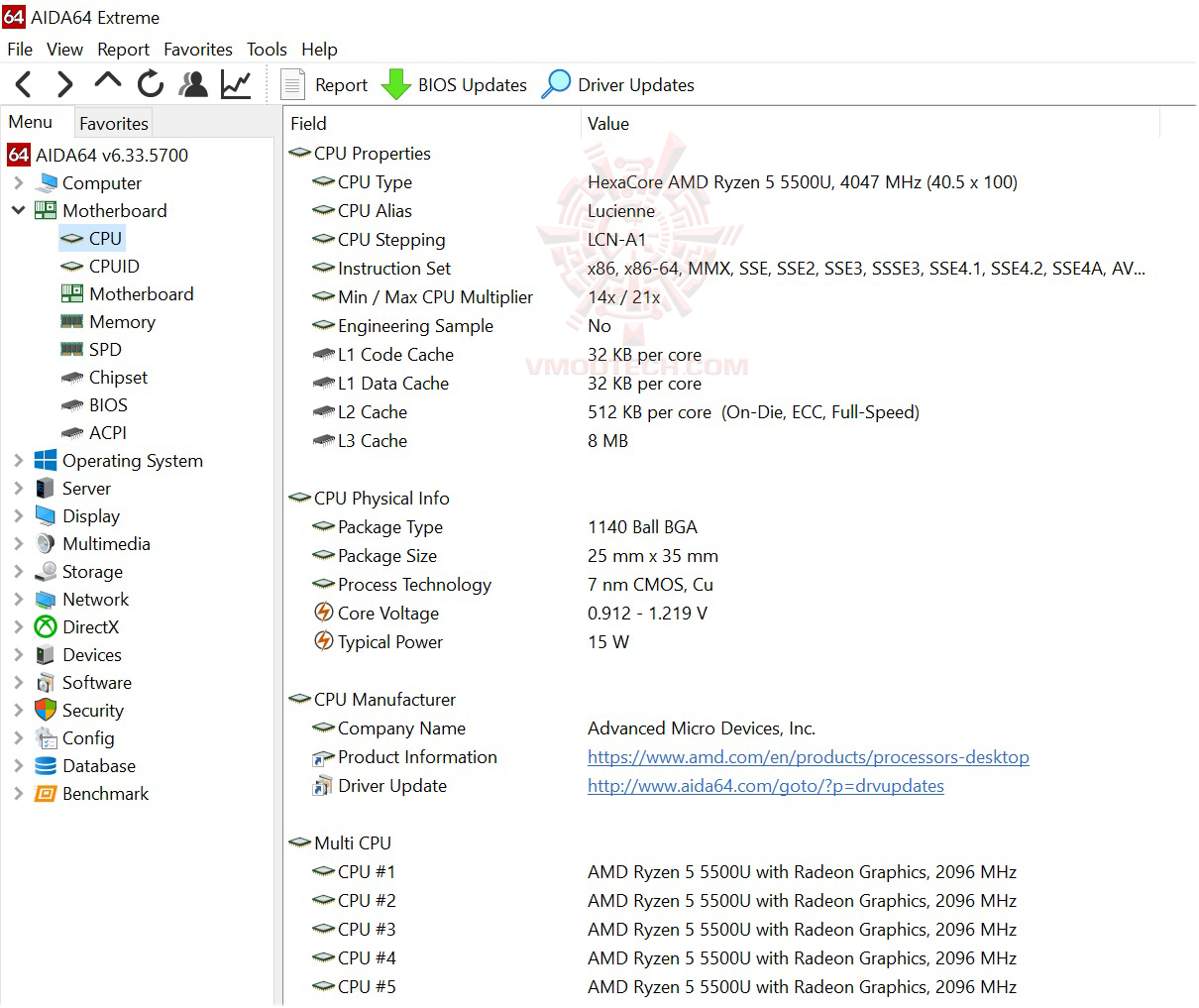The width and height of the screenshot is (1199, 1008).
Task: Open the ACPI page in sidebar
Action: click(94, 432)
